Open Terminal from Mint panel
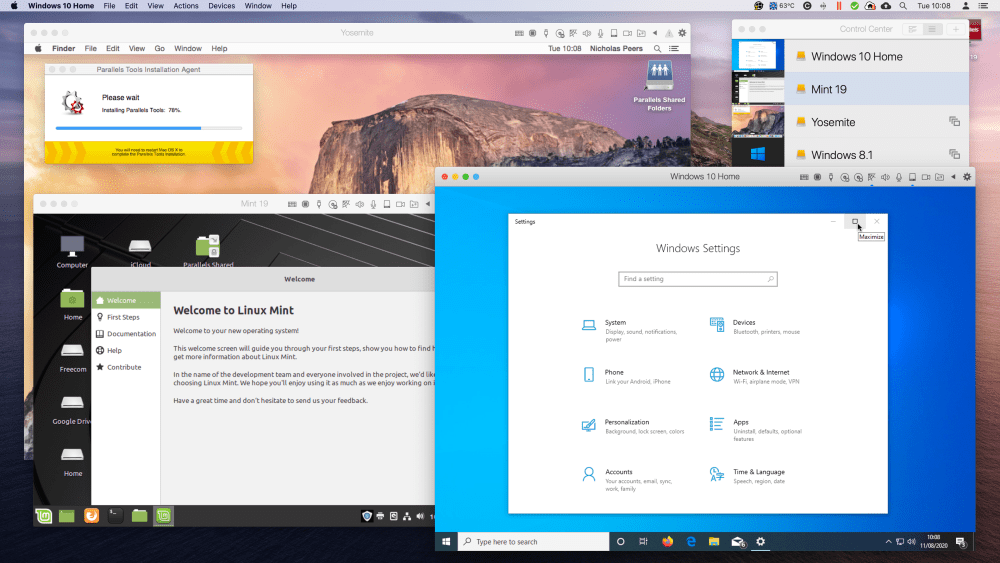This screenshot has height=563, width=1000. [x=115, y=515]
